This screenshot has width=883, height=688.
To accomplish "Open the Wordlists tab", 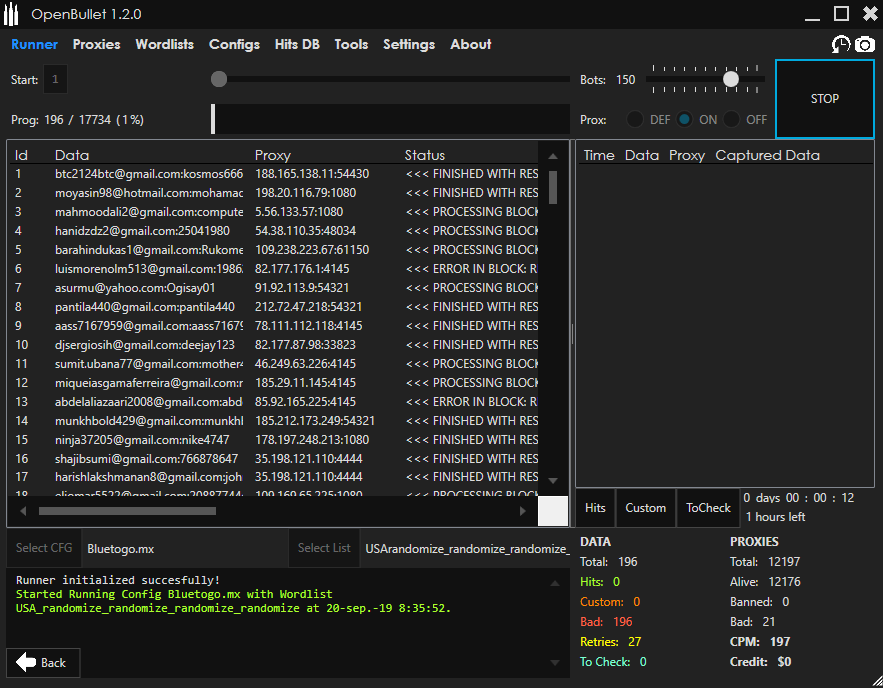I will coord(164,44).
